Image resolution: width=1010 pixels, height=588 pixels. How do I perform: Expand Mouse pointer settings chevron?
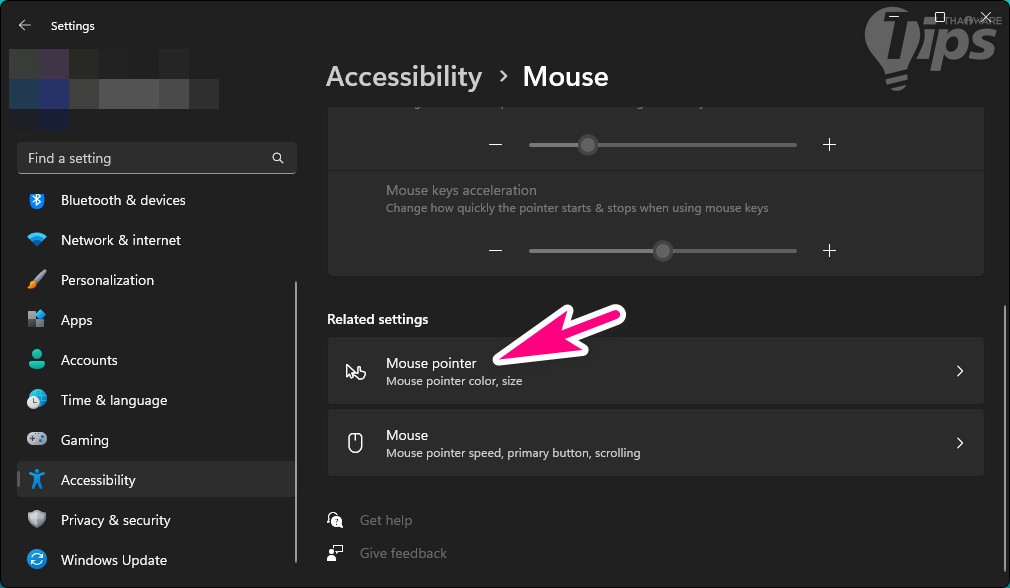(x=959, y=371)
